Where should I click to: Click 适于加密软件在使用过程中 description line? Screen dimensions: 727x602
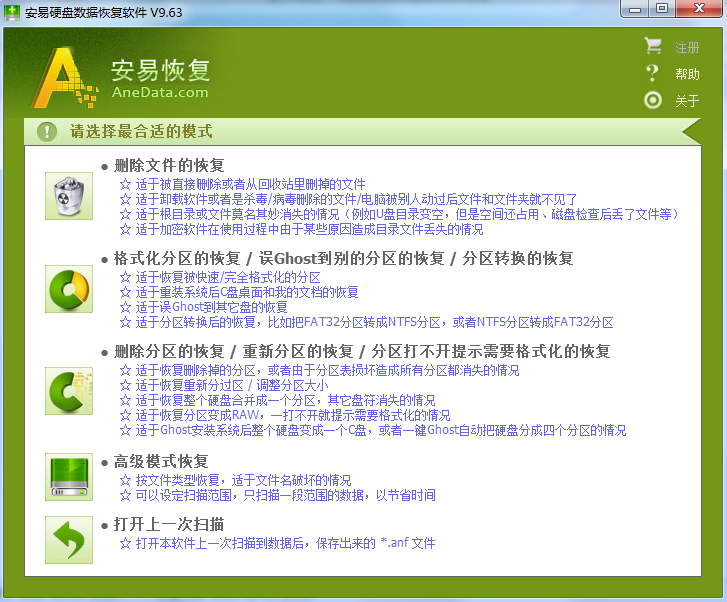[301, 229]
